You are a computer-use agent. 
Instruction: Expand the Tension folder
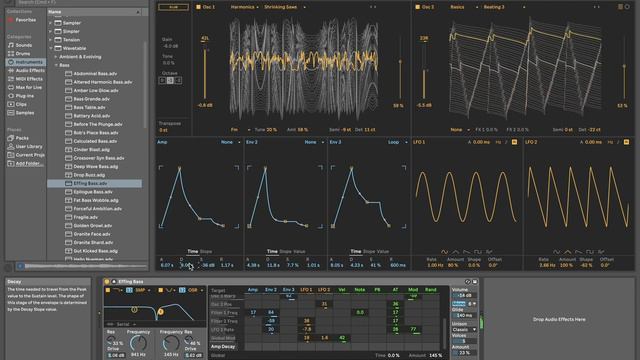click(51, 40)
